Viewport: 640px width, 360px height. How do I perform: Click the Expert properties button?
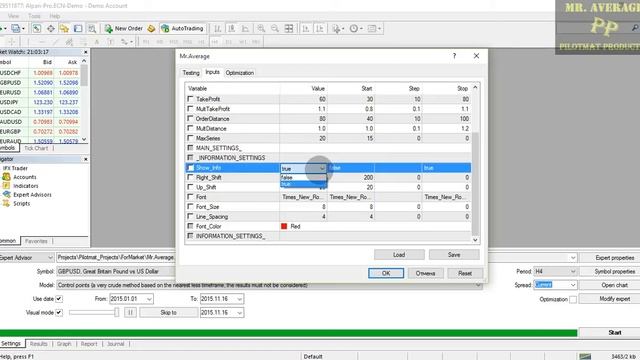coord(615,258)
